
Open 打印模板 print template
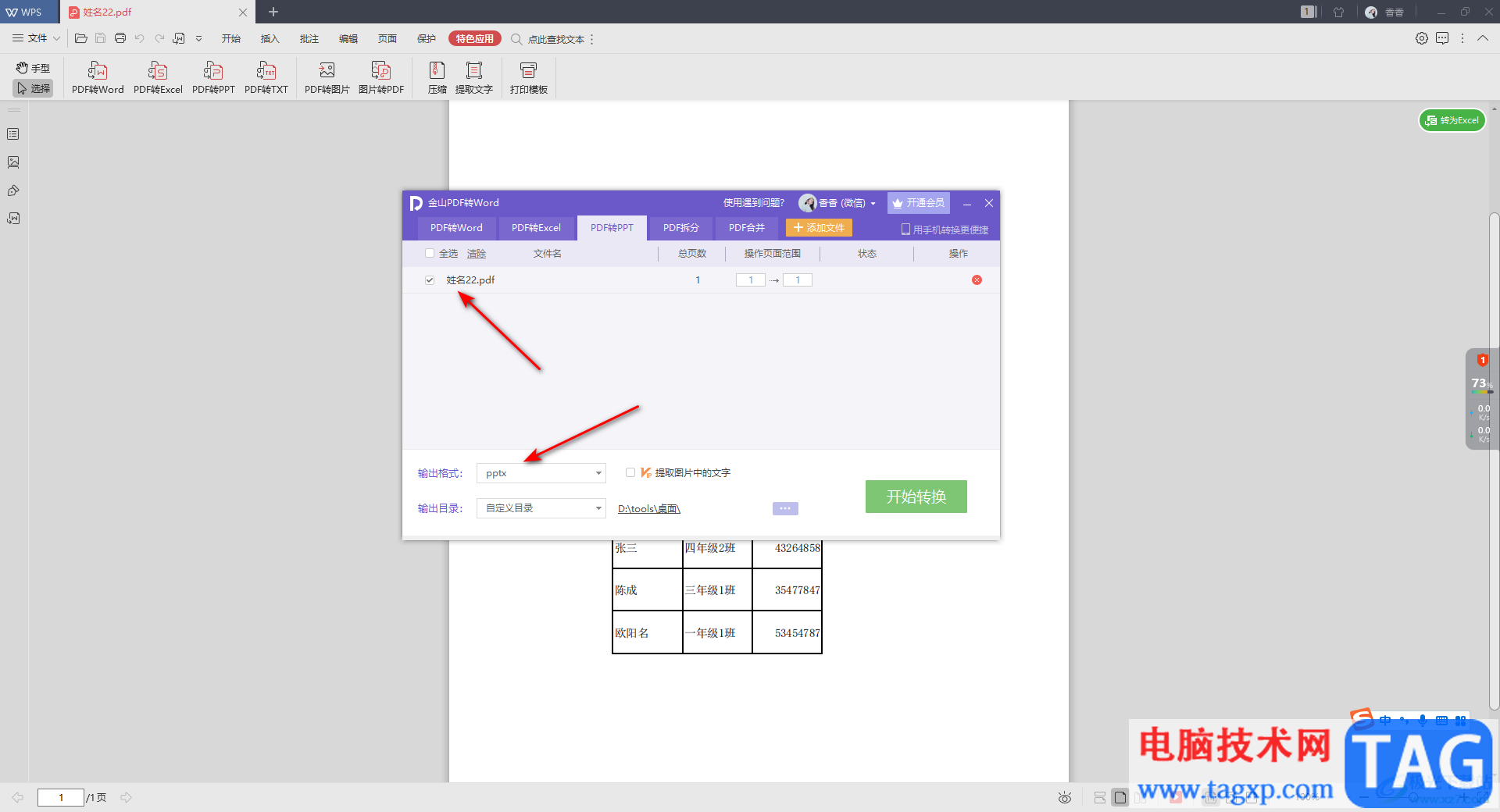(529, 78)
